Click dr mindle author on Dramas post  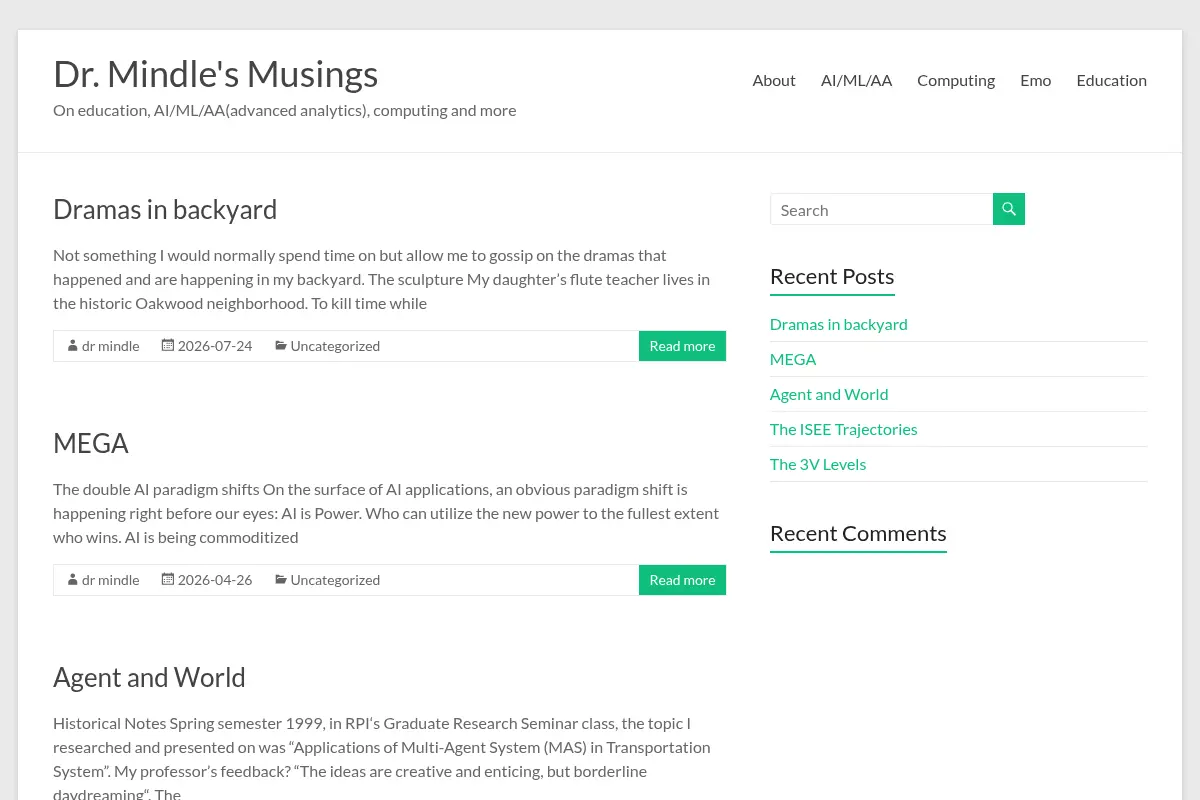(111, 346)
